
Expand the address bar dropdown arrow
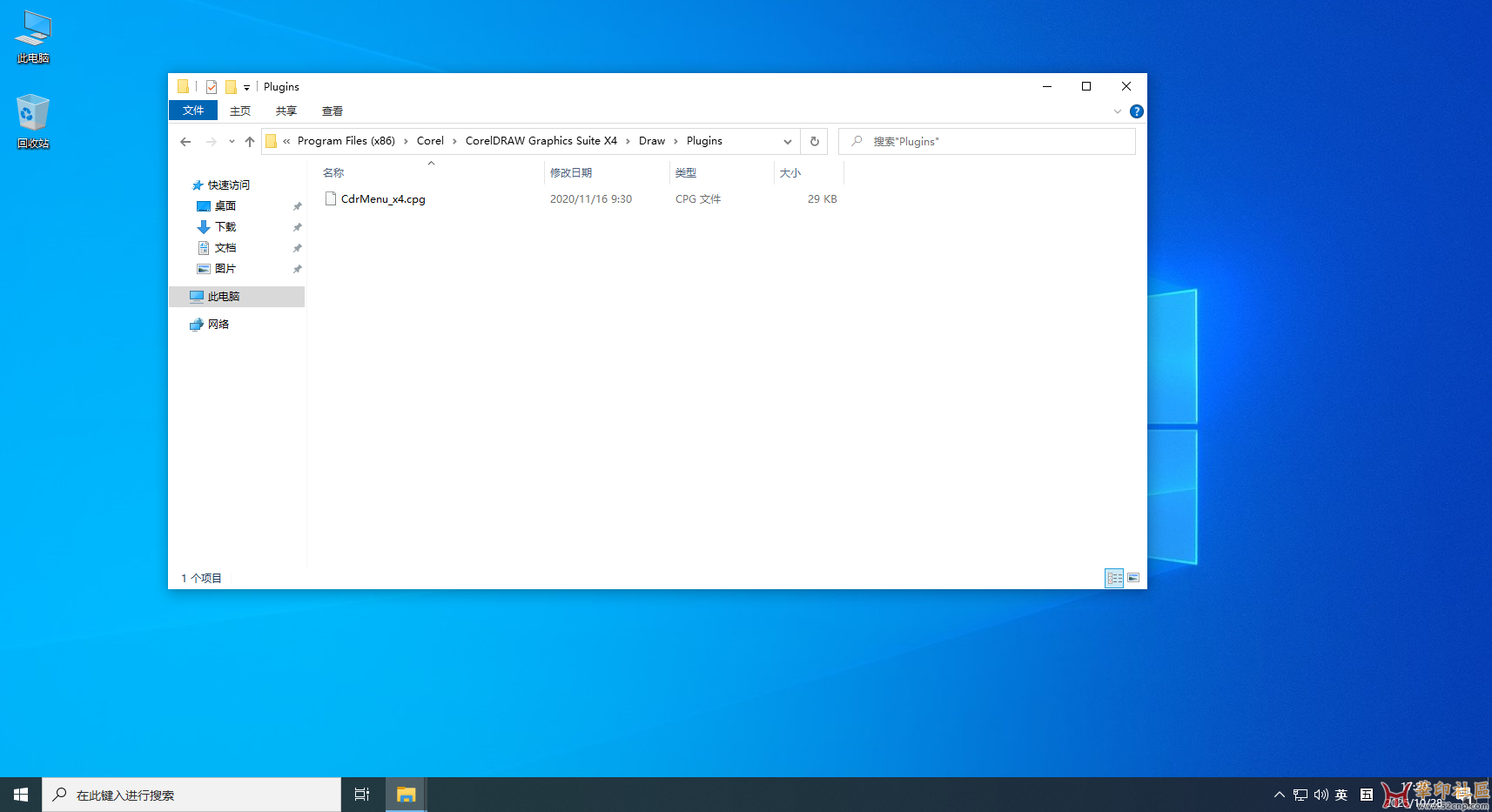[787, 141]
